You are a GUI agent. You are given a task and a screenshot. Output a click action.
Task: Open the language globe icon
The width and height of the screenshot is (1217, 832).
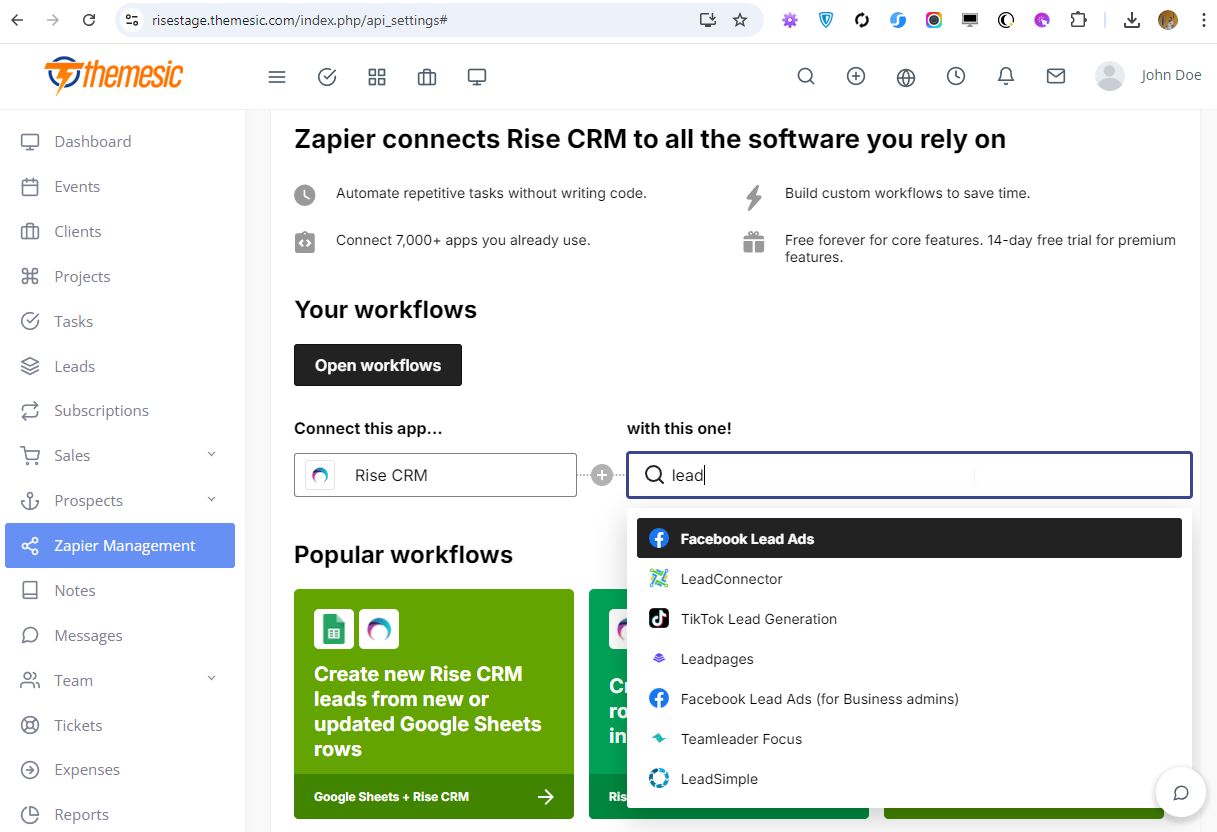pyautogui.click(x=906, y=76)
